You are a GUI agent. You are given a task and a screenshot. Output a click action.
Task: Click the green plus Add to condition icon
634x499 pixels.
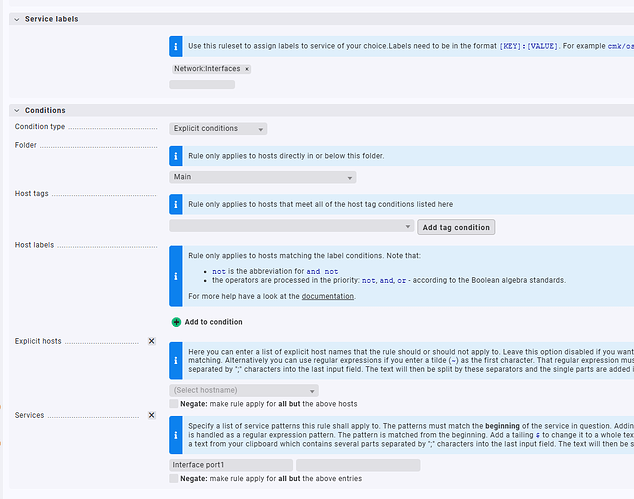(x=177, y=322)
